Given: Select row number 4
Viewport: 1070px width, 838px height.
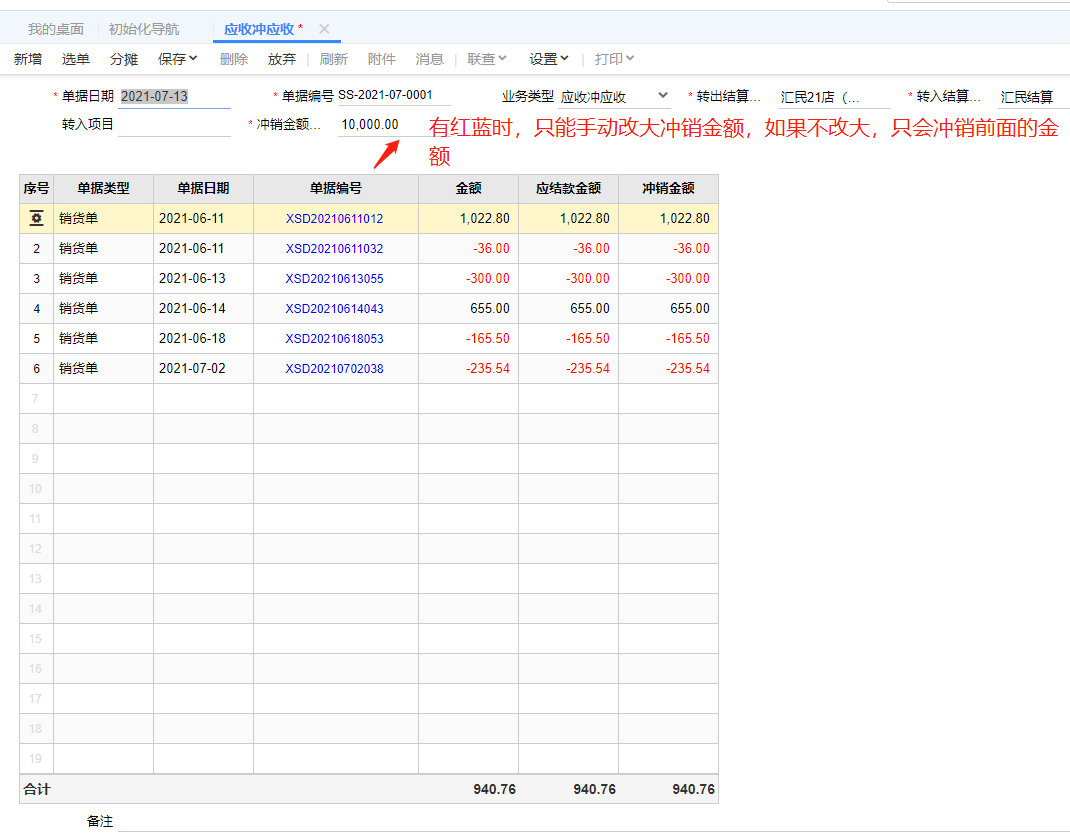Looking at the screenshot, I should click(37, 309).
